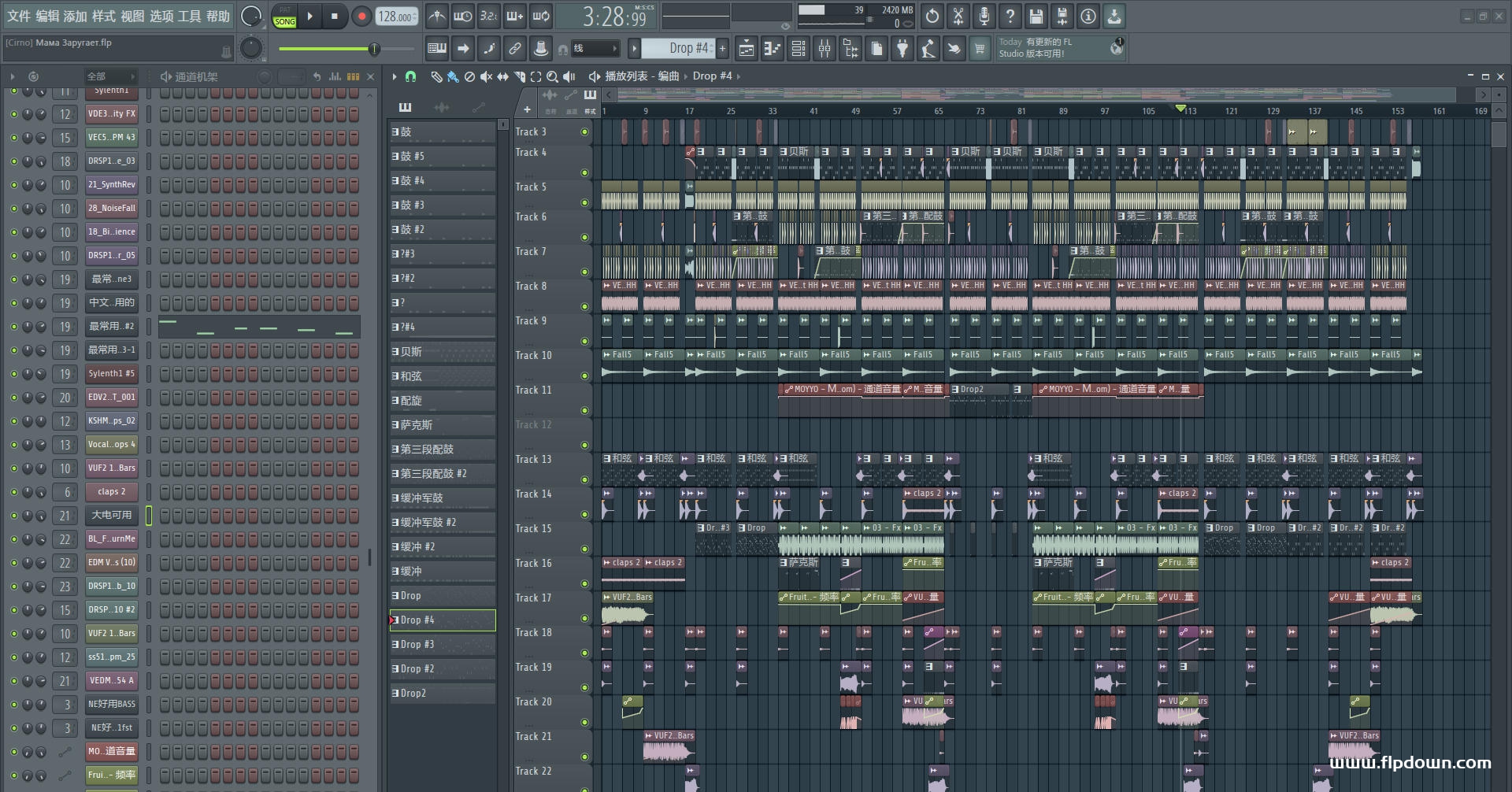Select the 贝斯 pattern in picker
Image resolution: width=1512 pixels, height=792 pixels.
click(x=443, y=352)
